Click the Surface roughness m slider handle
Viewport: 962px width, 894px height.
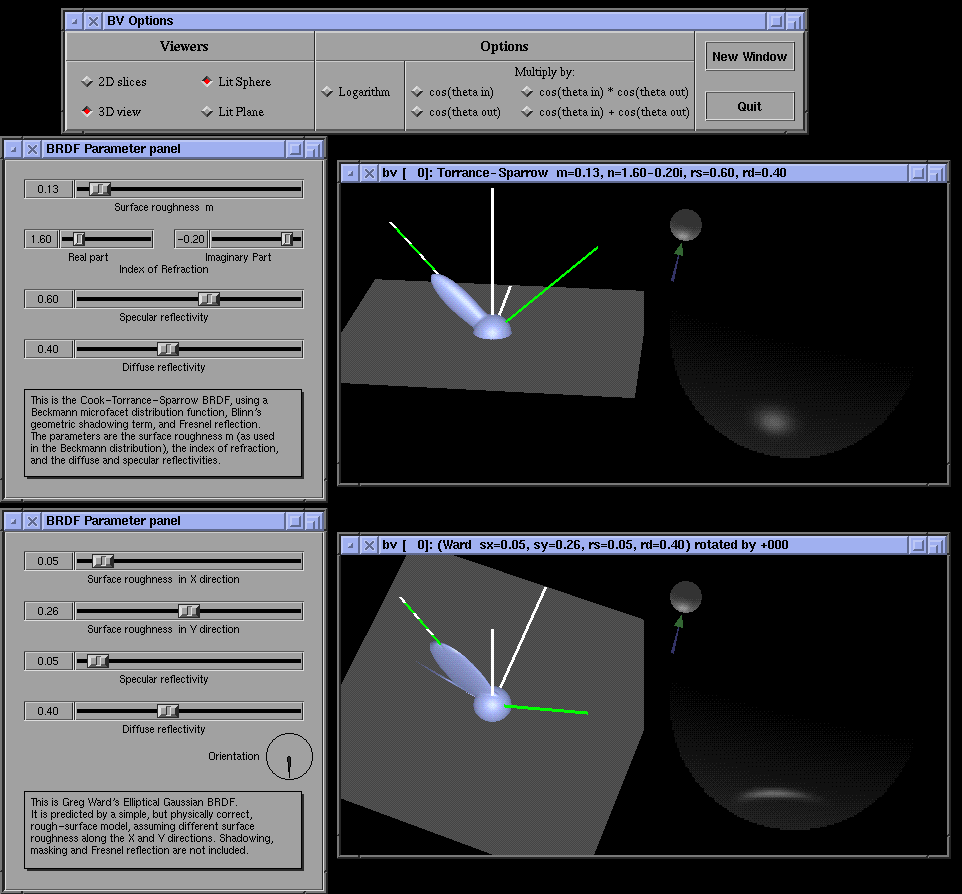pos(99,189)
